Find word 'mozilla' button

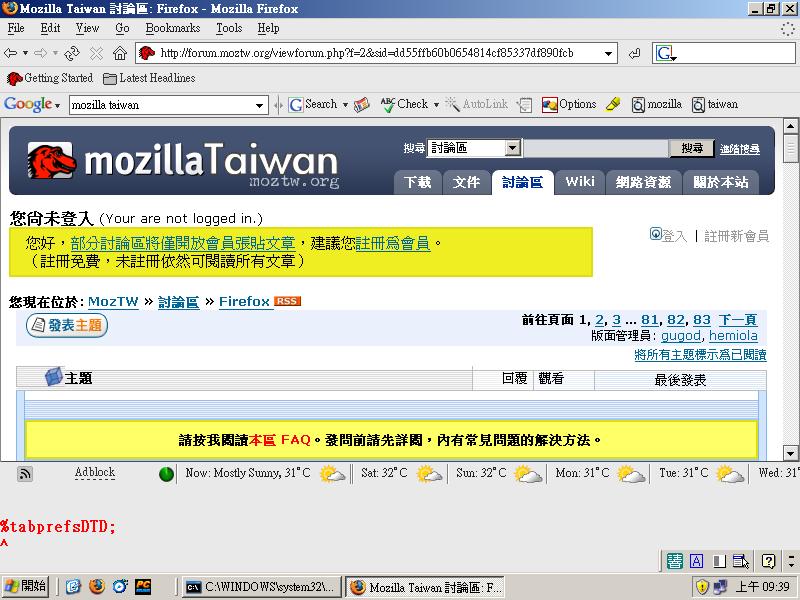(657, 104)
